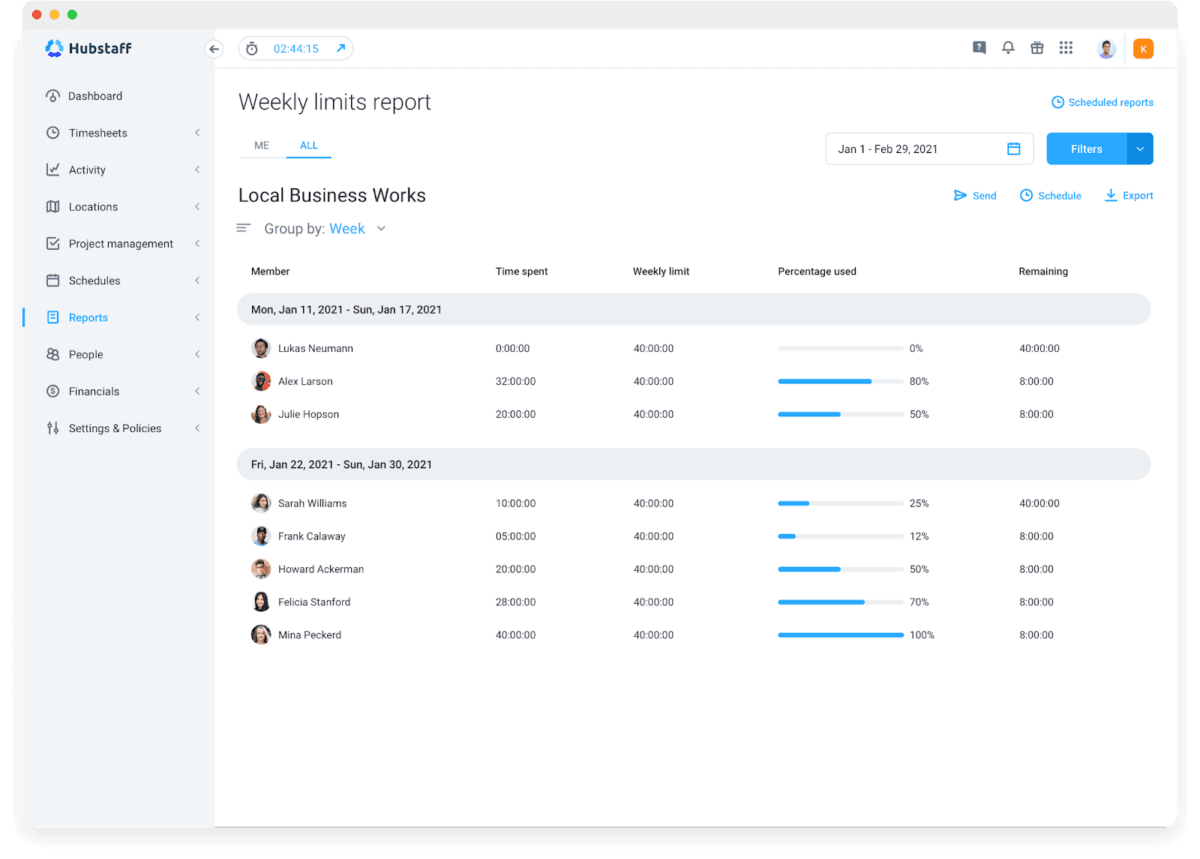Open the apps grid menu
The height and width of the screenshot is (859, 1200).
(1066, 47)
